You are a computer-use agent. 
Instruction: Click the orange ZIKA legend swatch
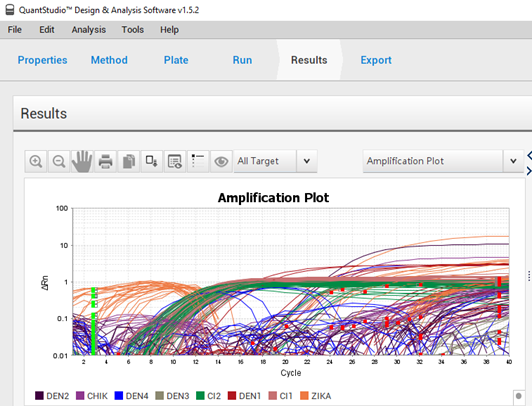coord(304,395)
